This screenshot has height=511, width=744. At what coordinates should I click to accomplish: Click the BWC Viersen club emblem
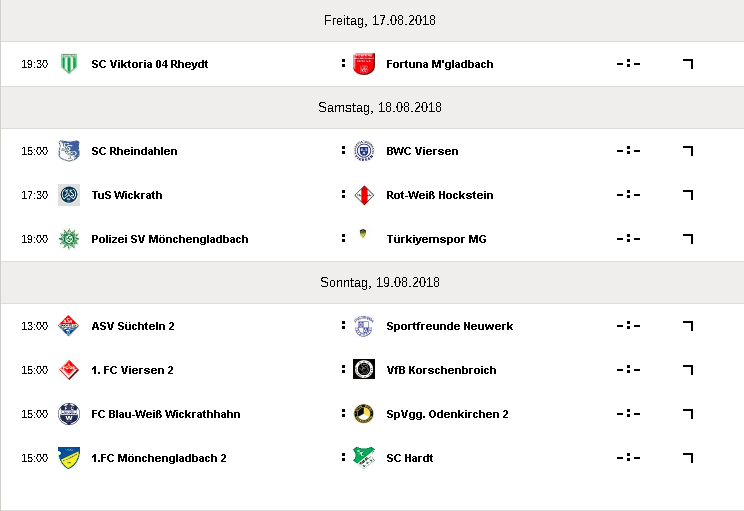364,151
